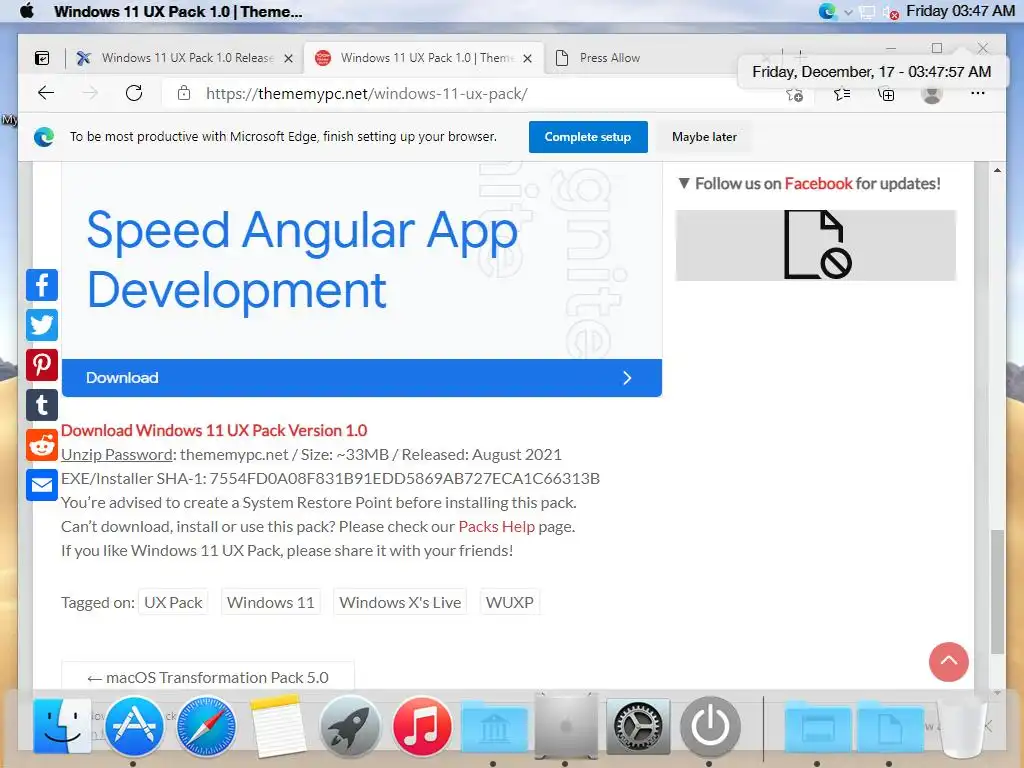Open Edge Settings and more menu
1024x768 pixels.
978,93
